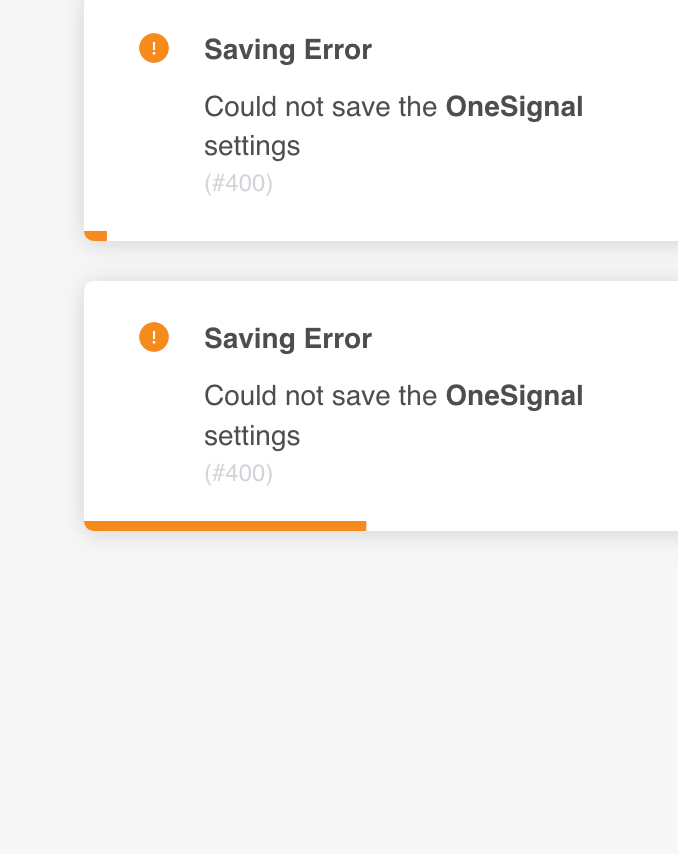678x854 pixels.
Task: Click the word "settings" in the upper toast
Action: click(252, 147)
